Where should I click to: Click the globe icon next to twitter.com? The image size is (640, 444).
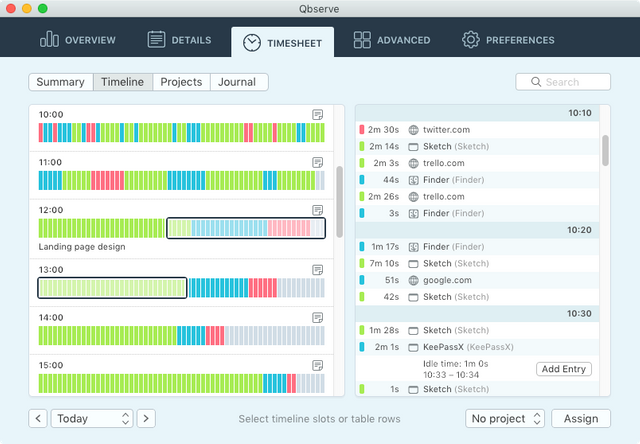point(413,130)
